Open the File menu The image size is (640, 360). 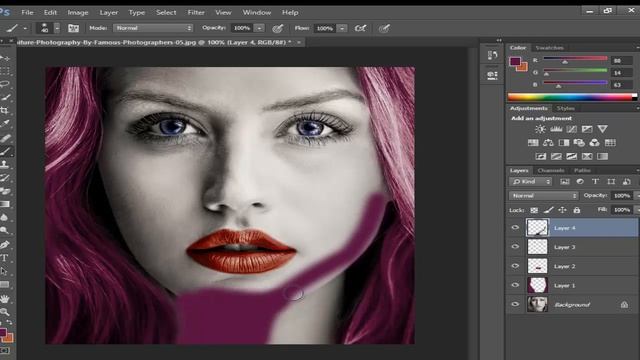[27, 13]
